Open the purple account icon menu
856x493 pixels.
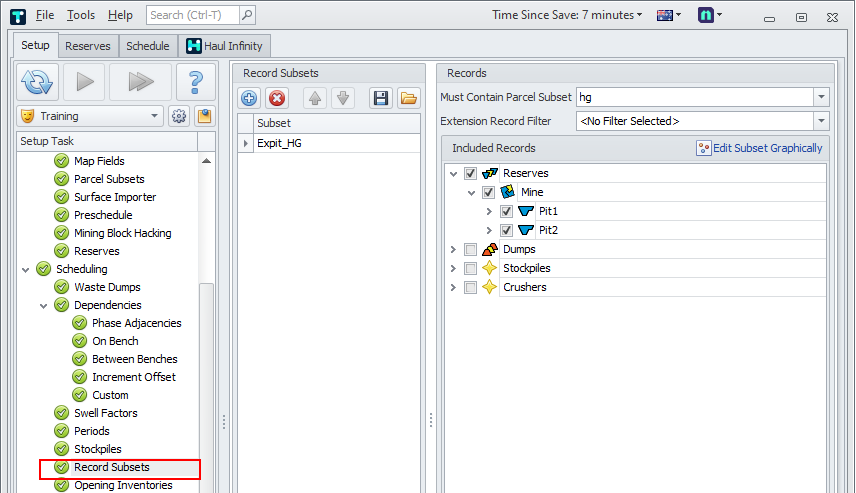pyautogui.click(x=710, y=15)
